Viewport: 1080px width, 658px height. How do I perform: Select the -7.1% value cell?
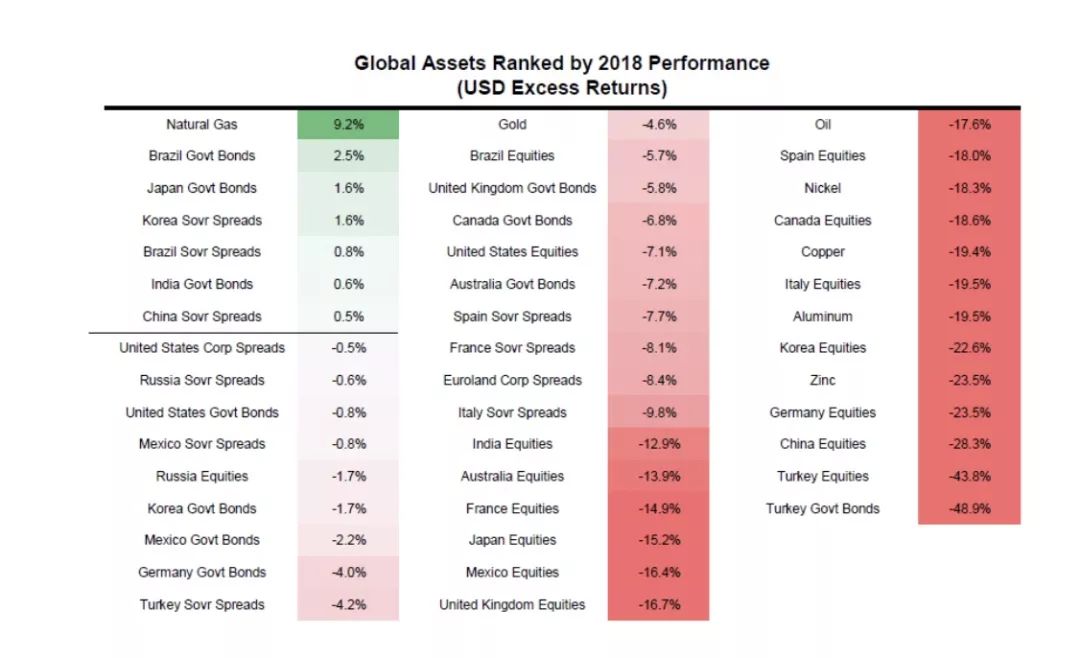658,252
